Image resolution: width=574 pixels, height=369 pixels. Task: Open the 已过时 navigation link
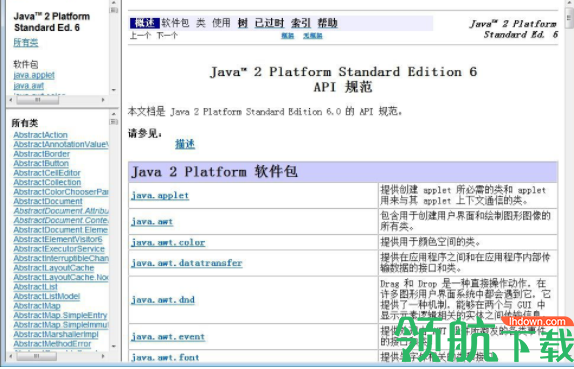[269, 23]
